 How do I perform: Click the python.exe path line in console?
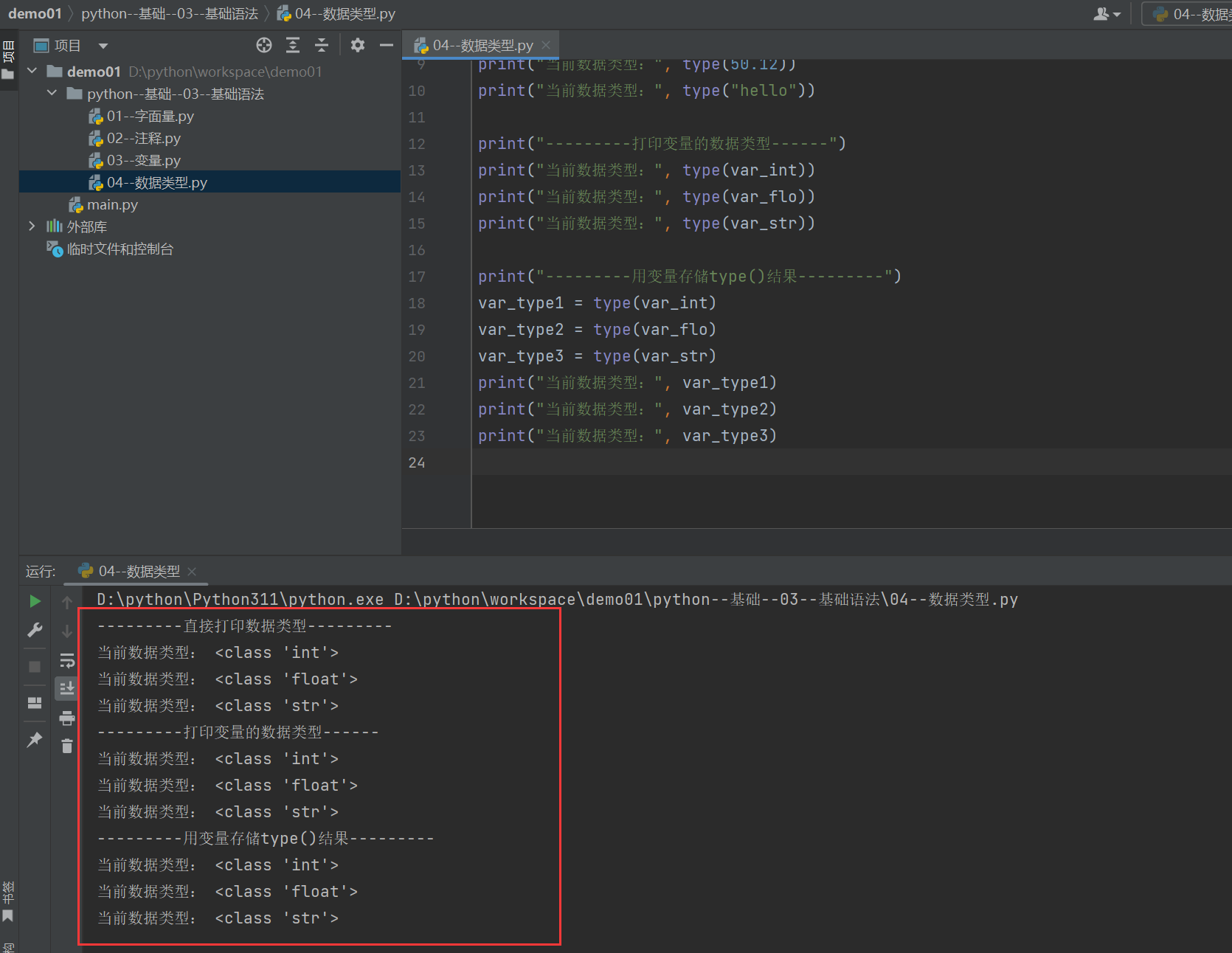[557, 599]
